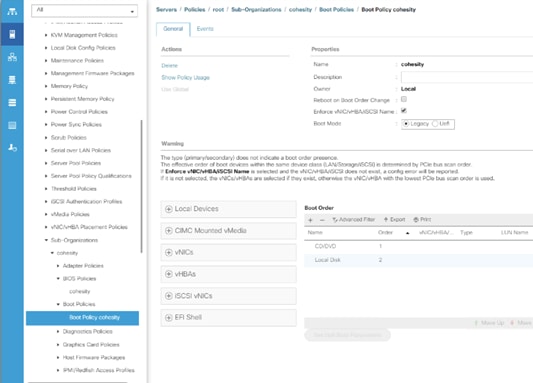533x383 pixels.
Task: Select the CD/DVD boot order row
Action: coord(418,246)
